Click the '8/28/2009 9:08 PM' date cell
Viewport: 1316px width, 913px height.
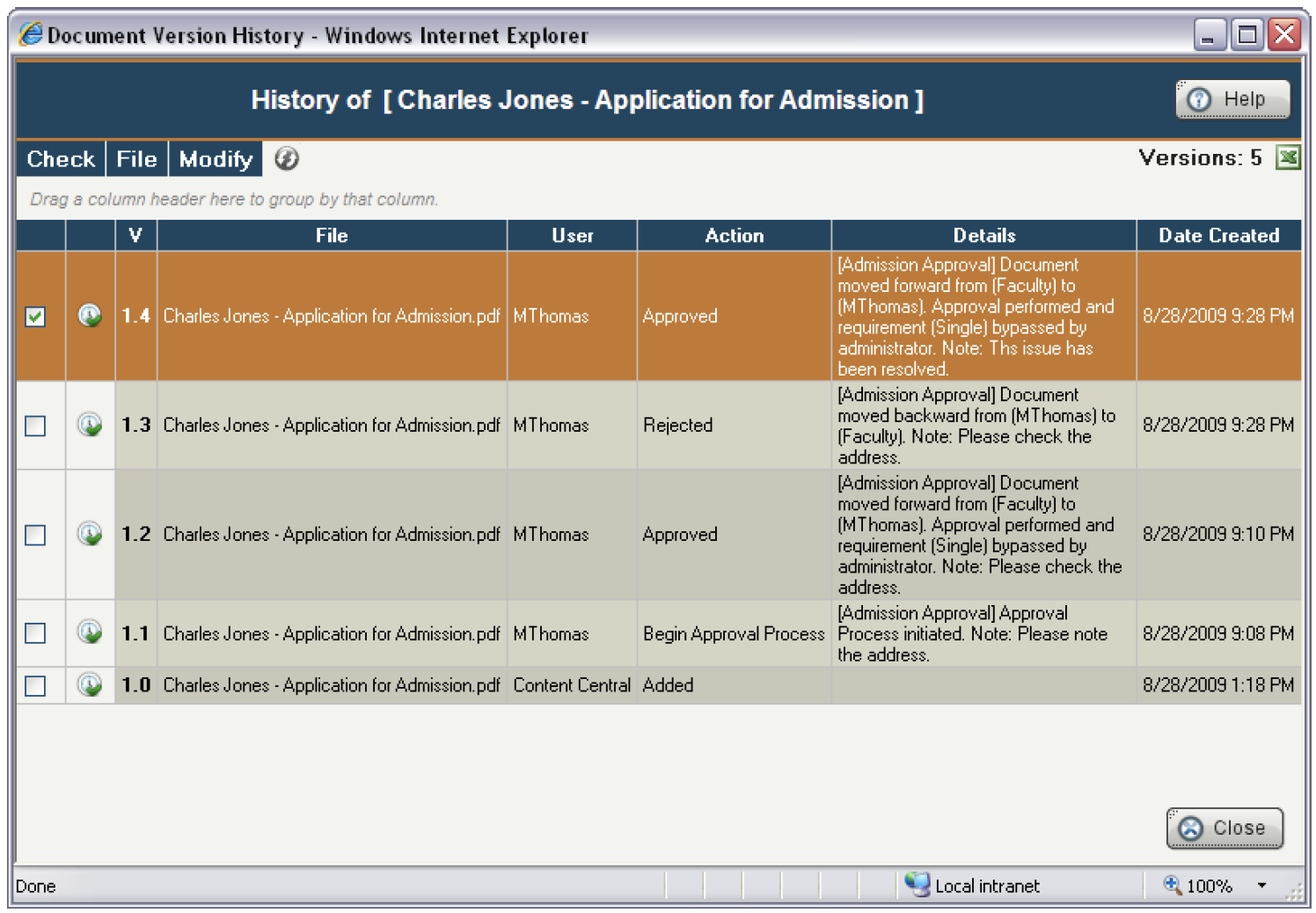pos(1218,633)
